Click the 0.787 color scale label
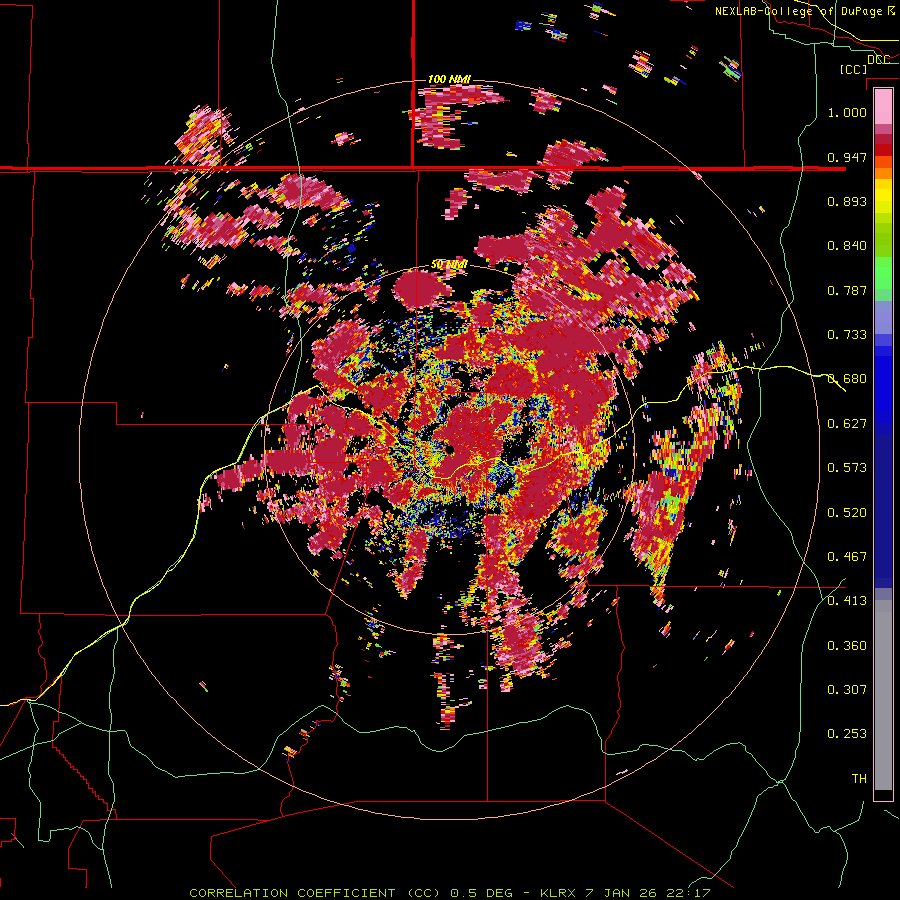This screenshot has height=900, width=900. pos(847,290)
